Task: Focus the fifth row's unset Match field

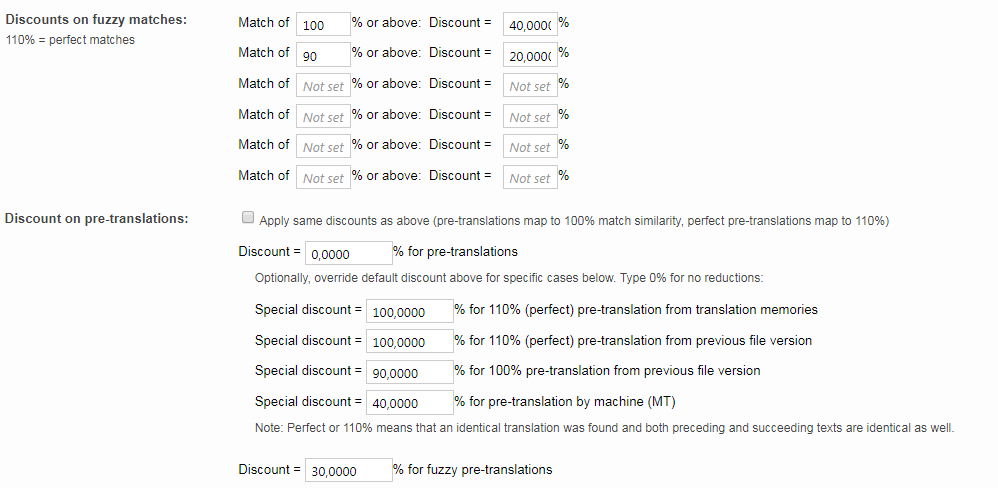Action: click(322, 147)
